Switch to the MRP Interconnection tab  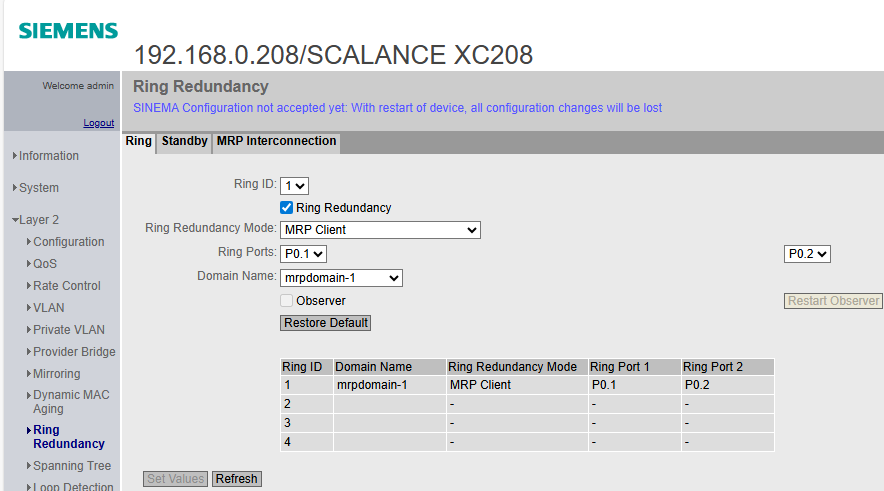coord(276,142)
